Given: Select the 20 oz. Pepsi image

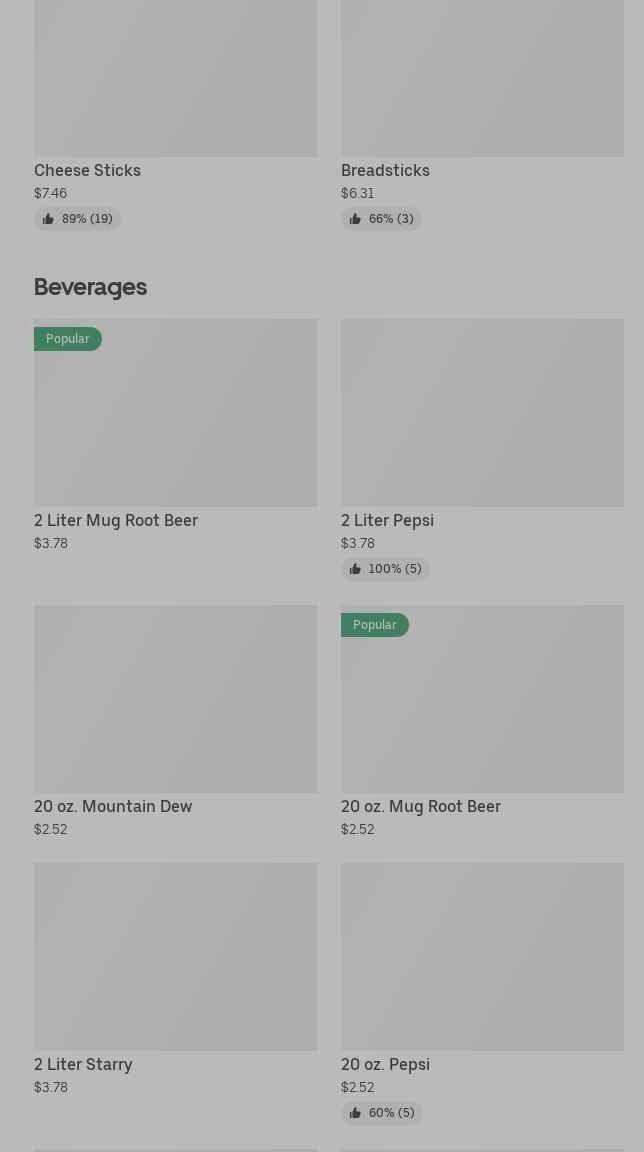Looking at the screenshot, I should pos(482,956).
